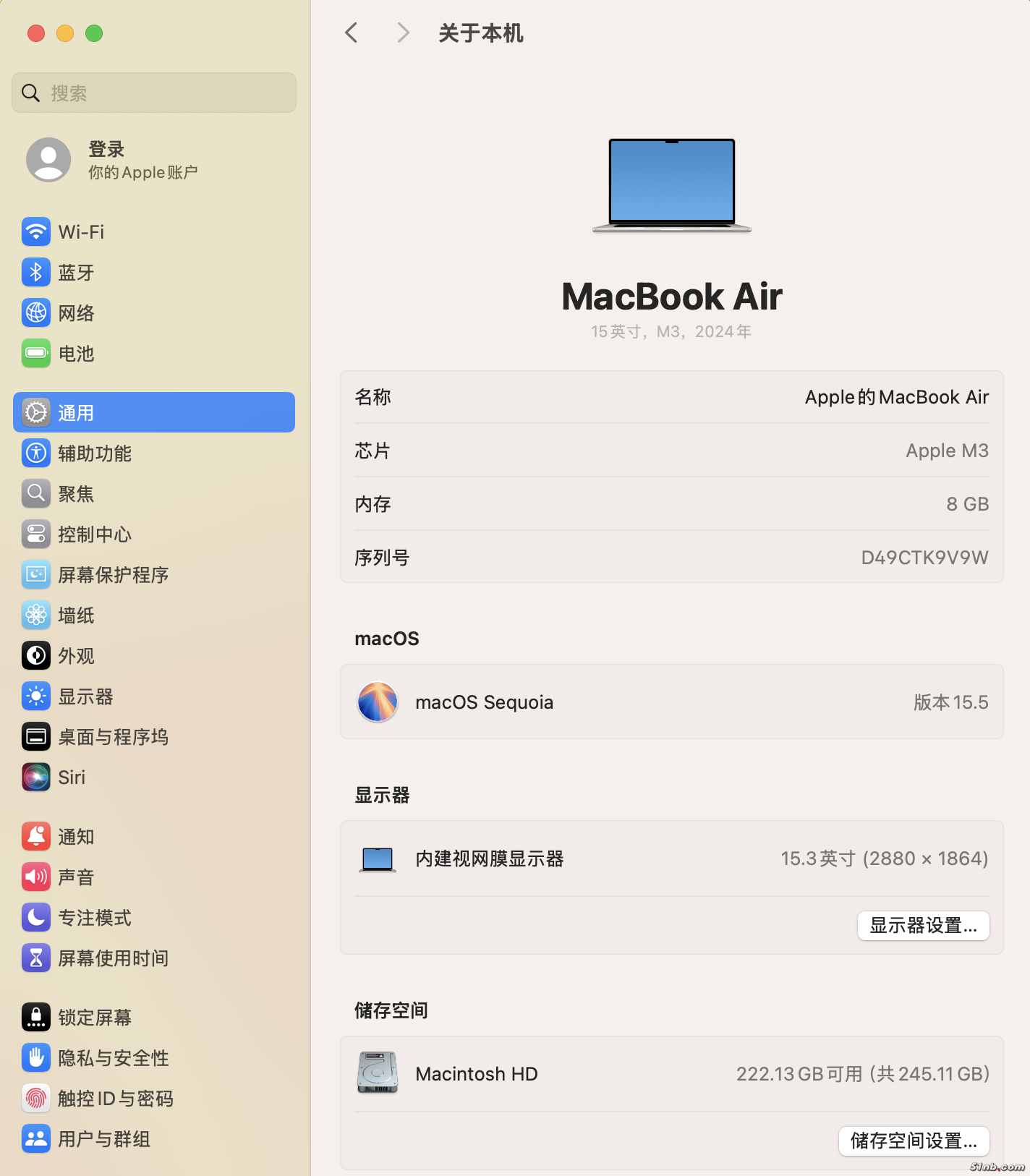Open Privacy & Security (隐私与安全性) hand icon
Viewport: 1030px width, 1176px height.
(x=36, y=1058)
